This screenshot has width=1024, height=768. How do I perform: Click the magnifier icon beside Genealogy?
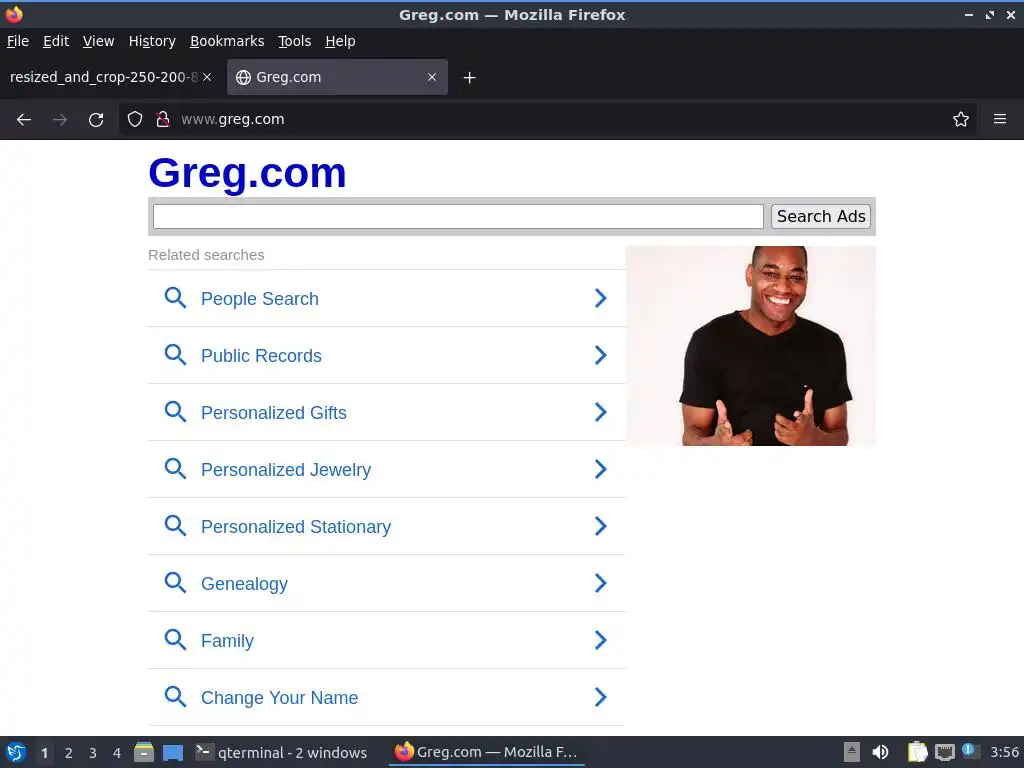coord(175,583)
